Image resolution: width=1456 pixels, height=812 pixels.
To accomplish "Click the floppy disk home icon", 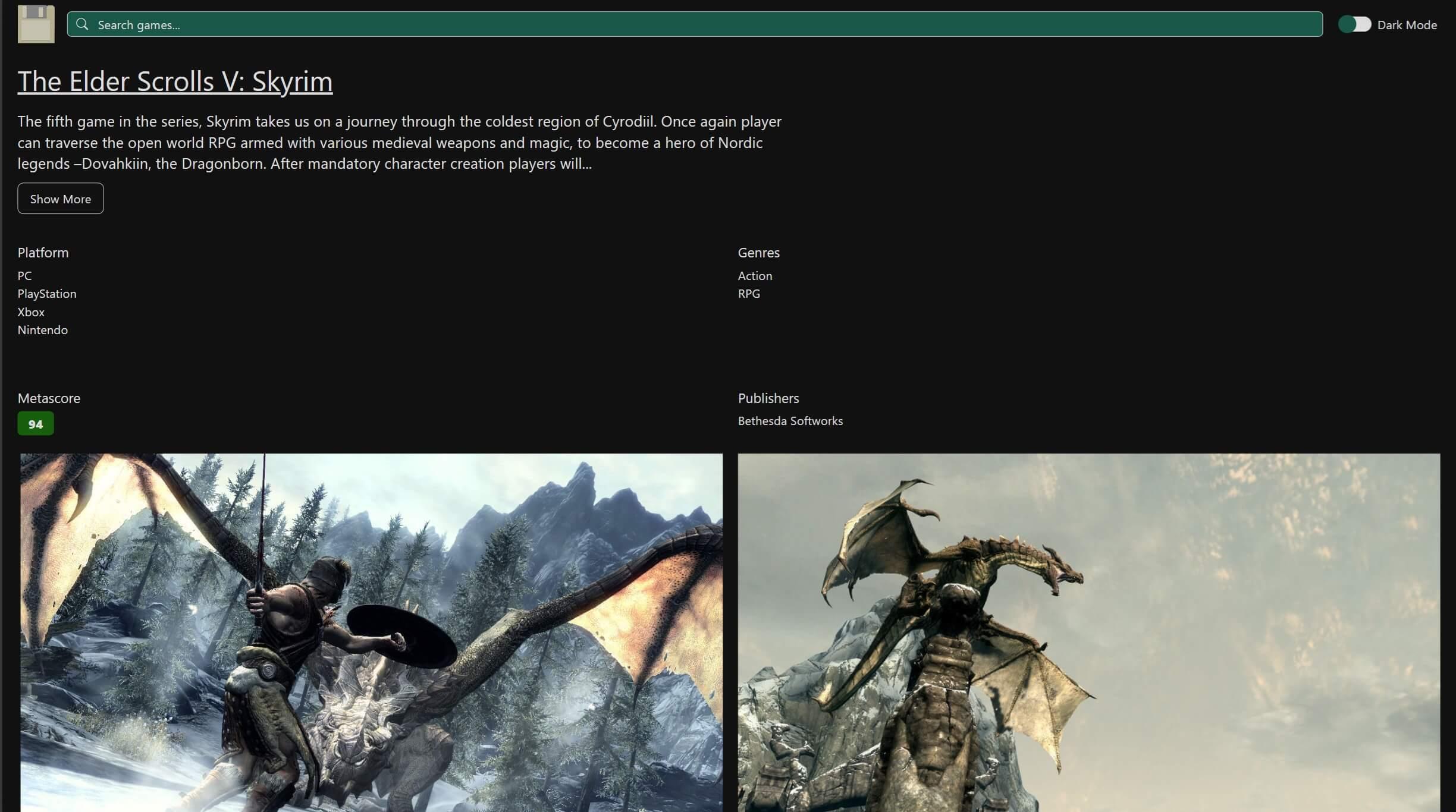I will click(x=35, y=24).
